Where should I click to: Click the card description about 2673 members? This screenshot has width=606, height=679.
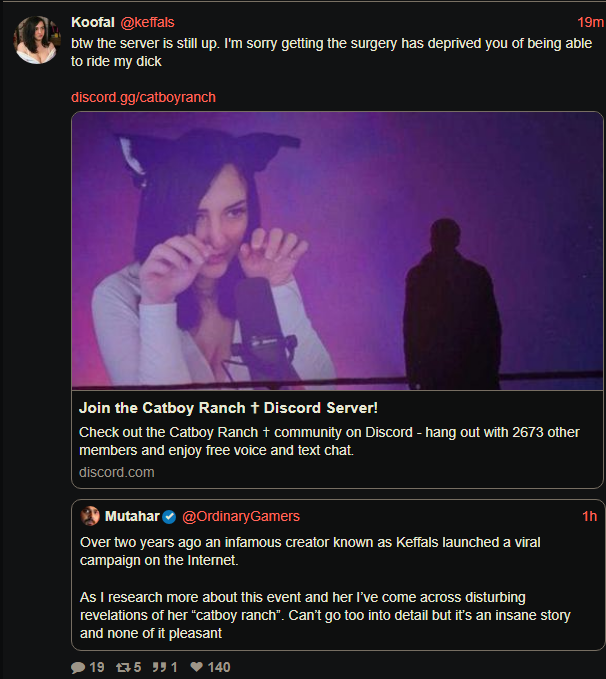click(329, 441)
